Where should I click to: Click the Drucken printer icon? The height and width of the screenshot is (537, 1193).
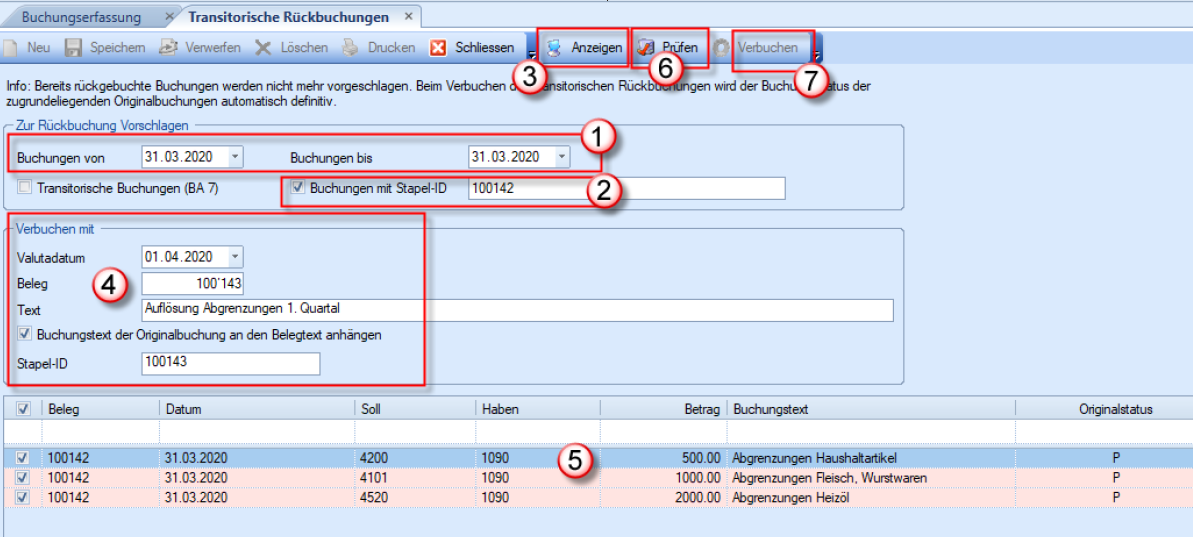(350, 48)
